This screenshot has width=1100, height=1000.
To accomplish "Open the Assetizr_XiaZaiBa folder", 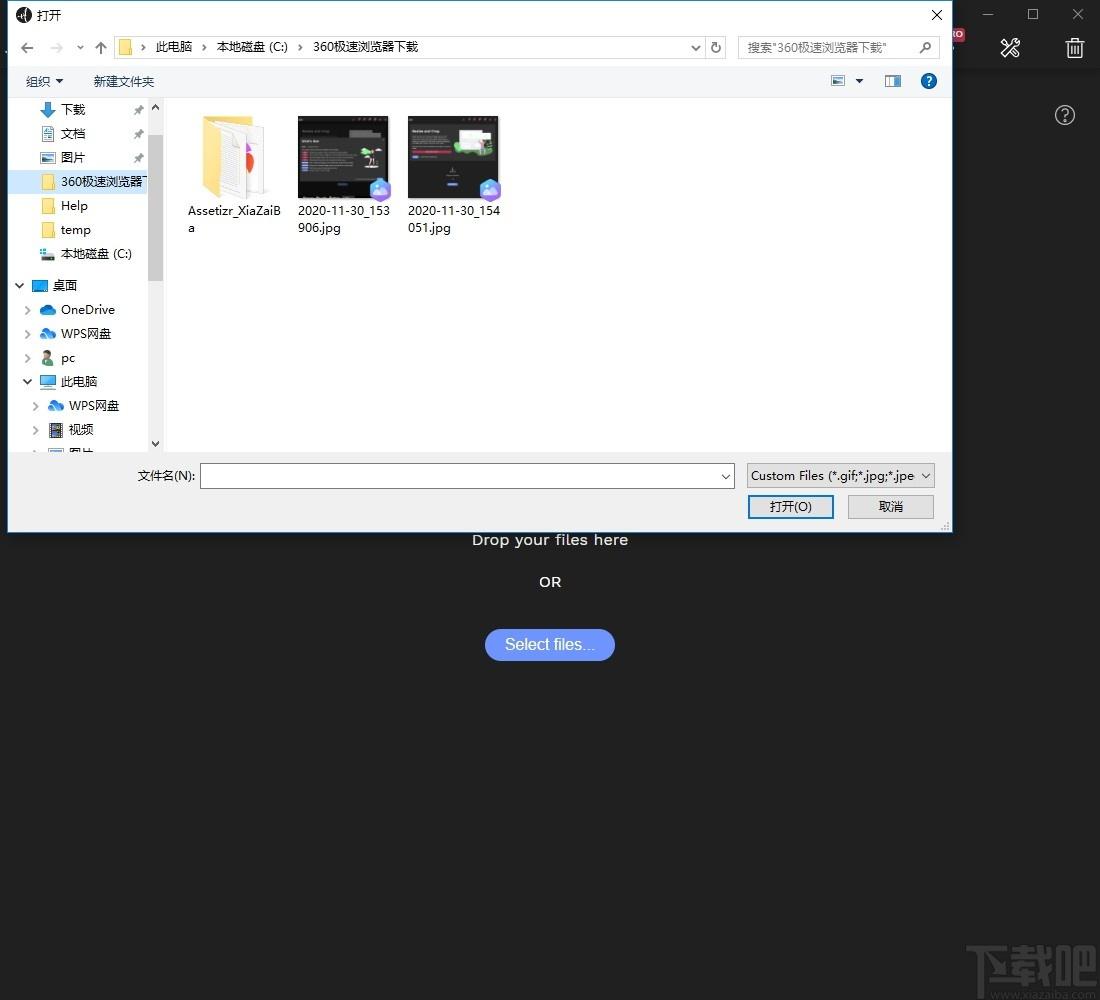I will pyautogui.click(x=234, y=175).
